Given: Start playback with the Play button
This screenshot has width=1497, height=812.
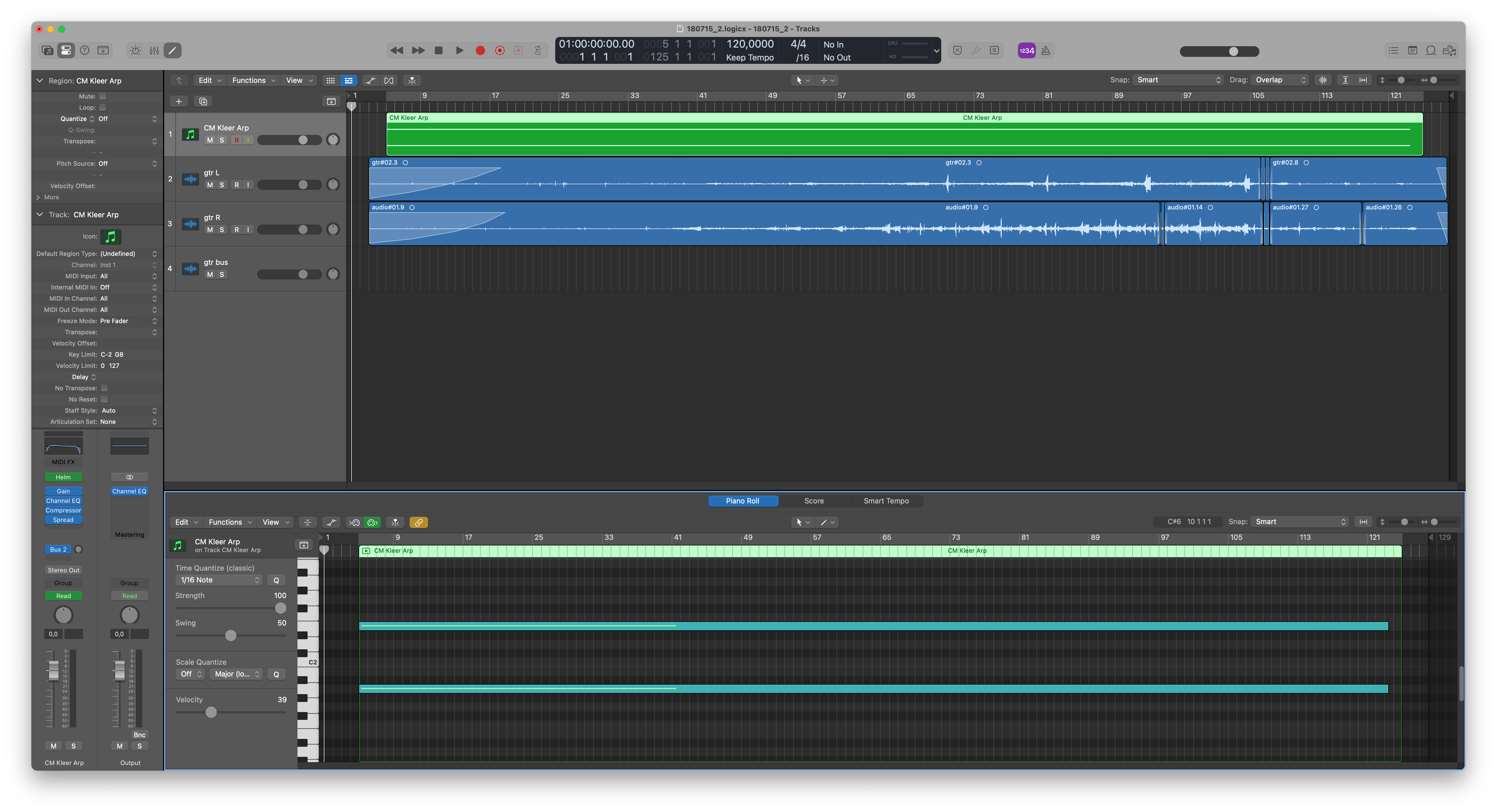Looking at the screenshot, I should pyautogui.click(x=459, y=50).
